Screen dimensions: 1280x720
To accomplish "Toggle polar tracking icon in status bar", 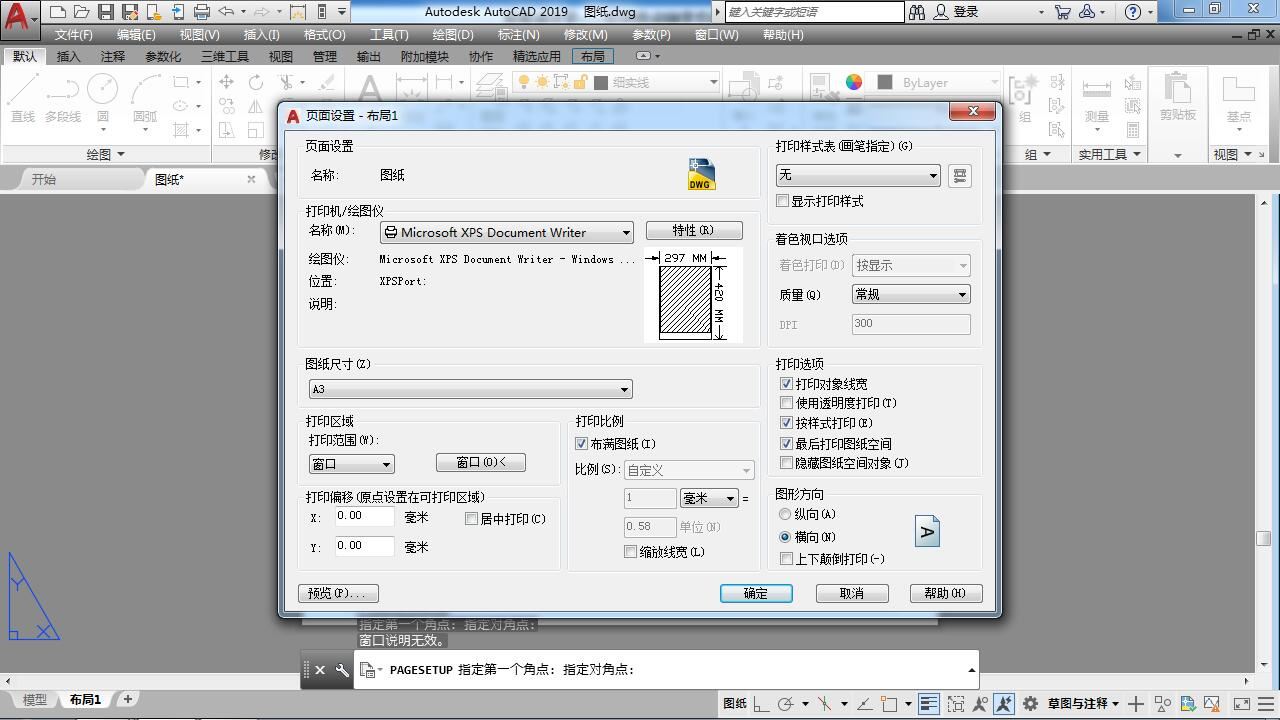I will (x=786, y=704).
